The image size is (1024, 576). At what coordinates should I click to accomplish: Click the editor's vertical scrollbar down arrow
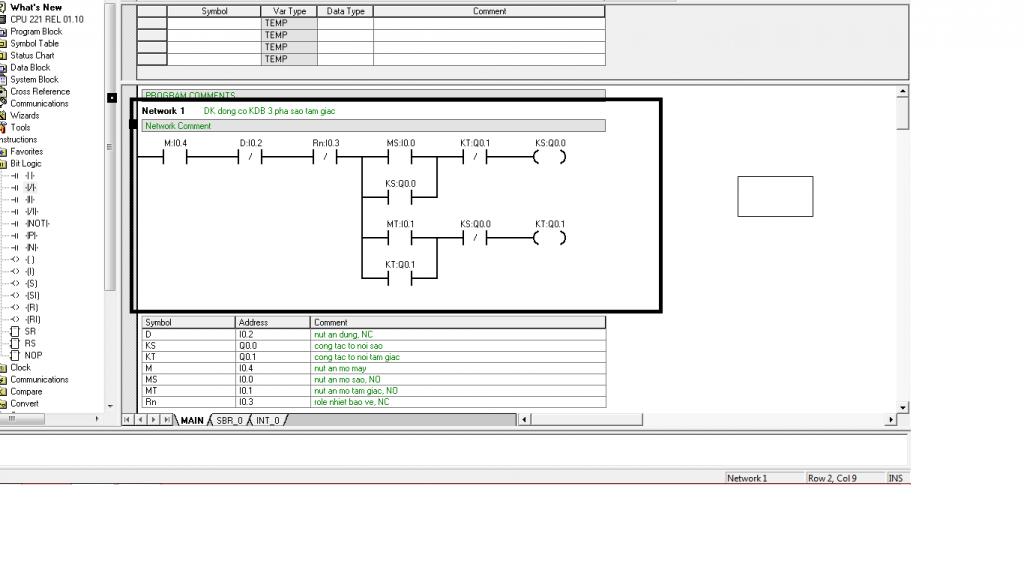tap(903, 408)
